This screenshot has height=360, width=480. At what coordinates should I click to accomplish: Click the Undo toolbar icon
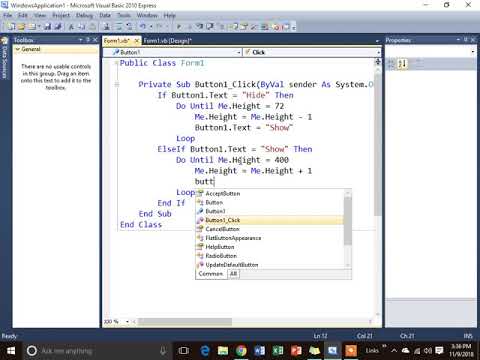[x=143, y=27]
